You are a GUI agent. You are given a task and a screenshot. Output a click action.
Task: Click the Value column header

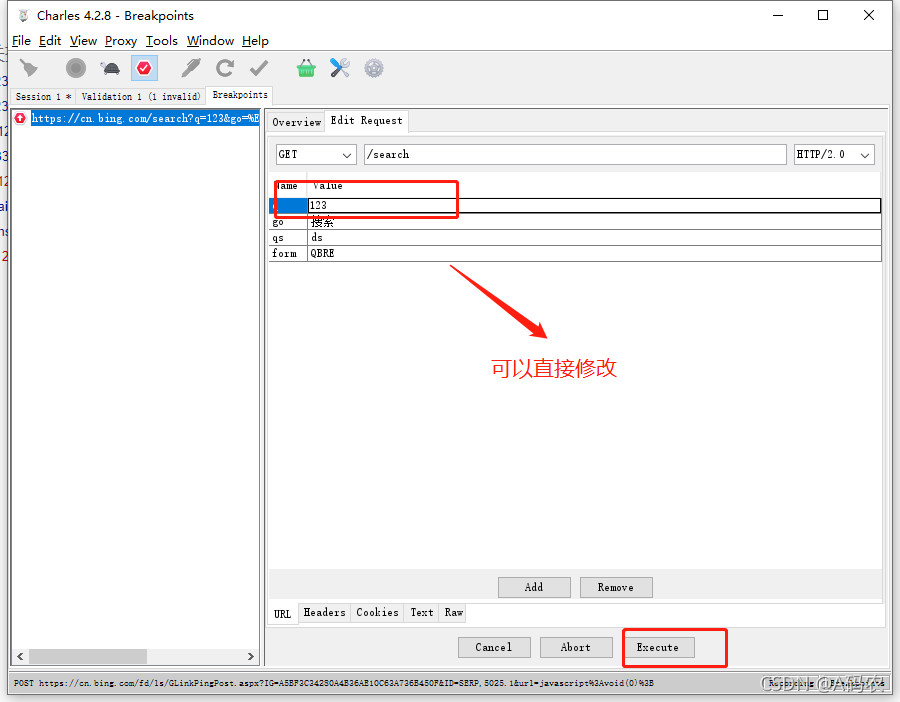click(x=594, y=185)
